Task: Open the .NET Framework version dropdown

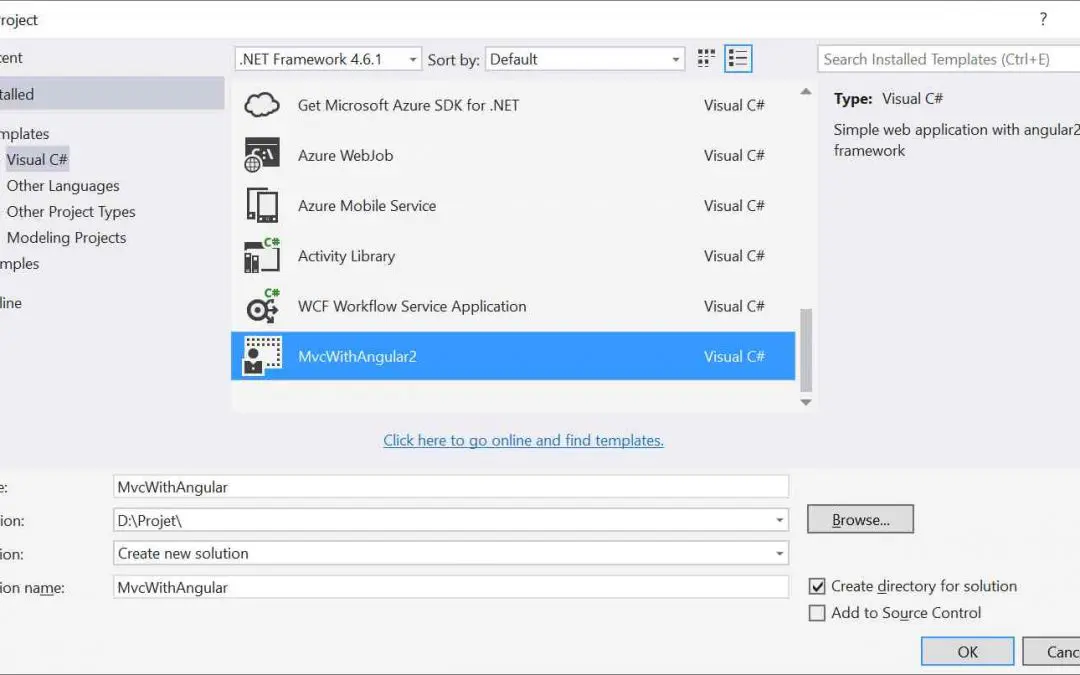Action: point(328,59)
